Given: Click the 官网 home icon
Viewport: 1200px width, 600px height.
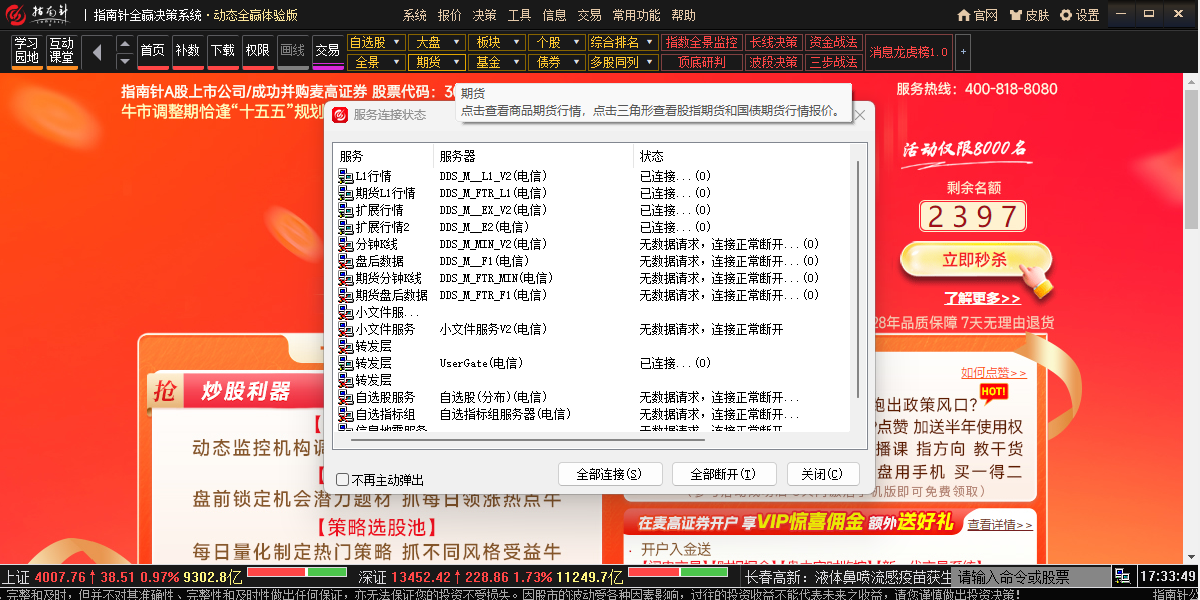Looking at the screenshot, I should (964, 15).
